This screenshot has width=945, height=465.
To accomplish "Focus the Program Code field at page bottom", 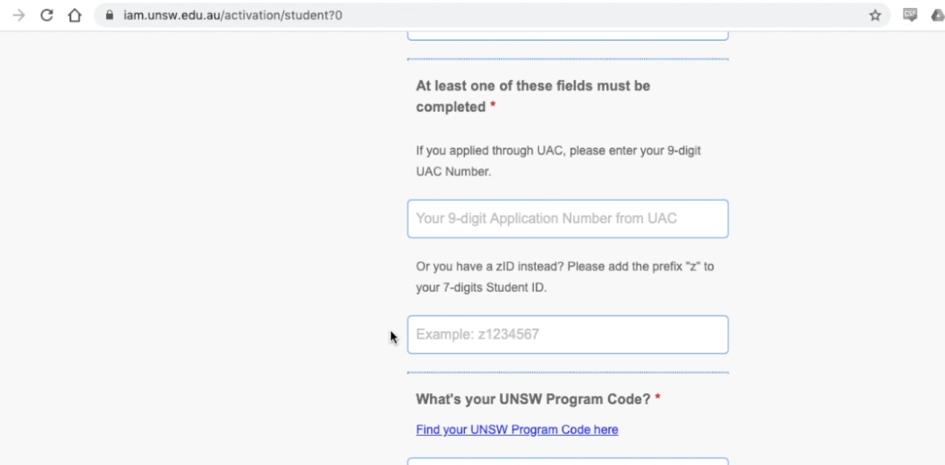I will click(x=567, y=461).
